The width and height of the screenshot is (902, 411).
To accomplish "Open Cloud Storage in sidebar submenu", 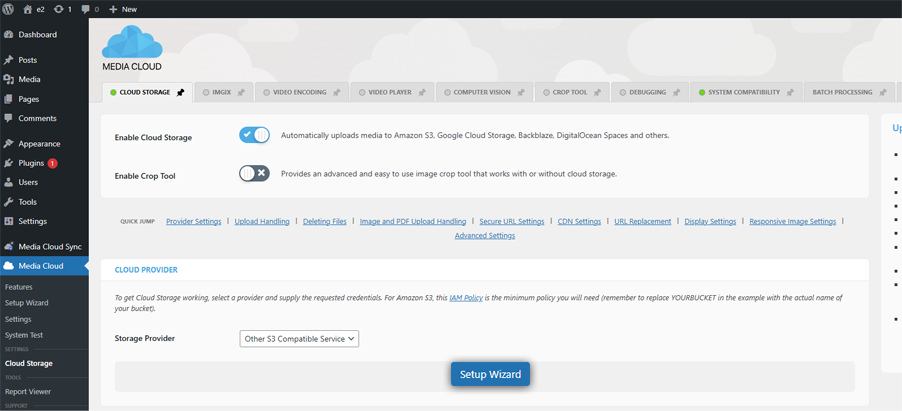I will click(29, 363).
